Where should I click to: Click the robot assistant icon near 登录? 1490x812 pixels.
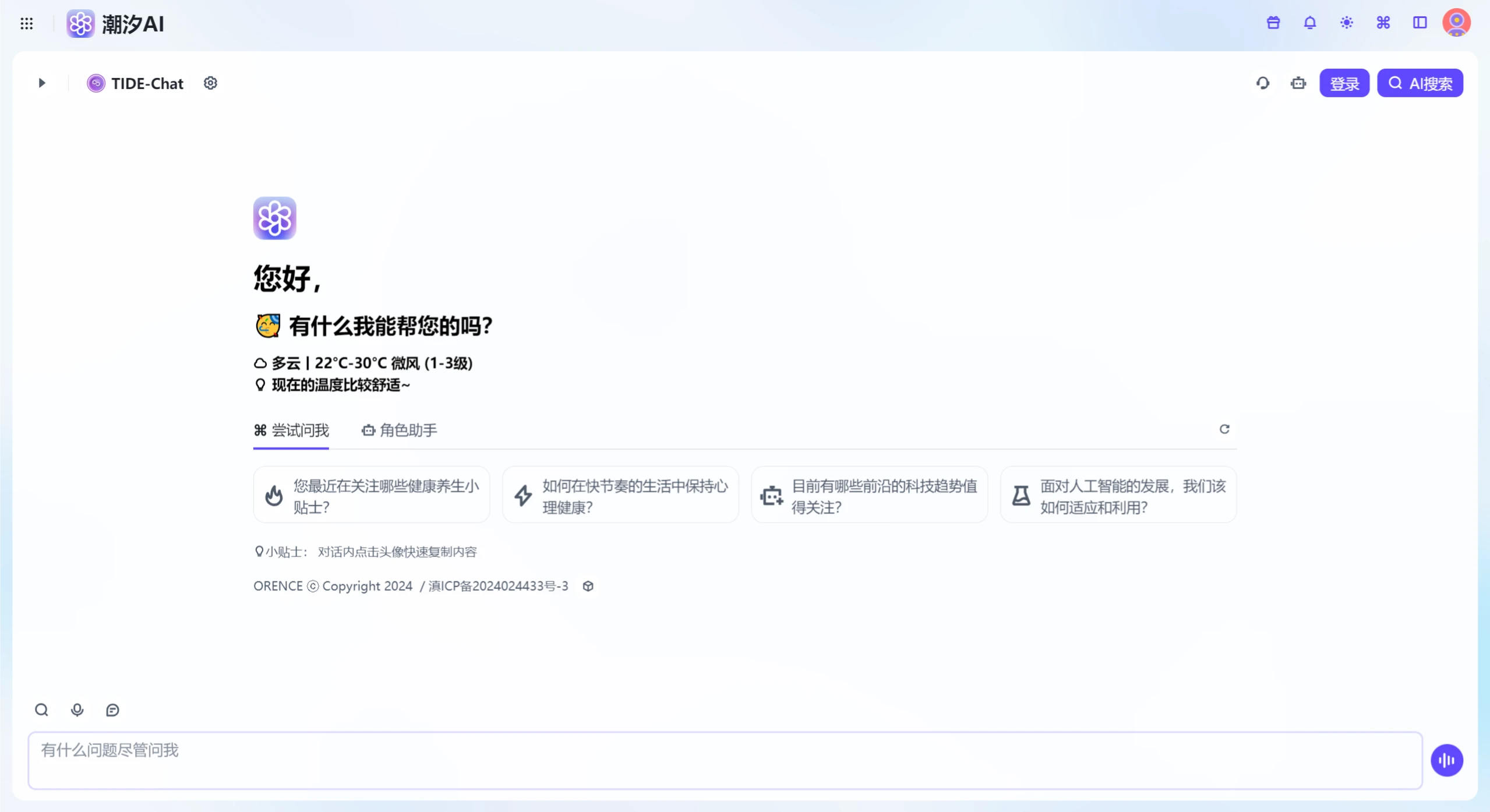point(1298,83)
